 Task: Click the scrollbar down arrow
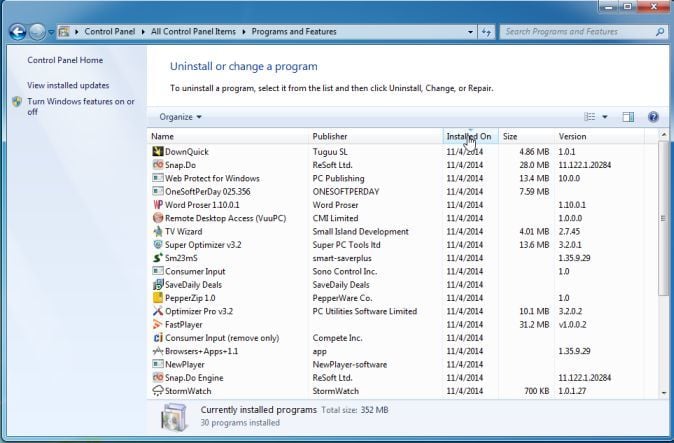pyautogui.click(x=663, y=393)
